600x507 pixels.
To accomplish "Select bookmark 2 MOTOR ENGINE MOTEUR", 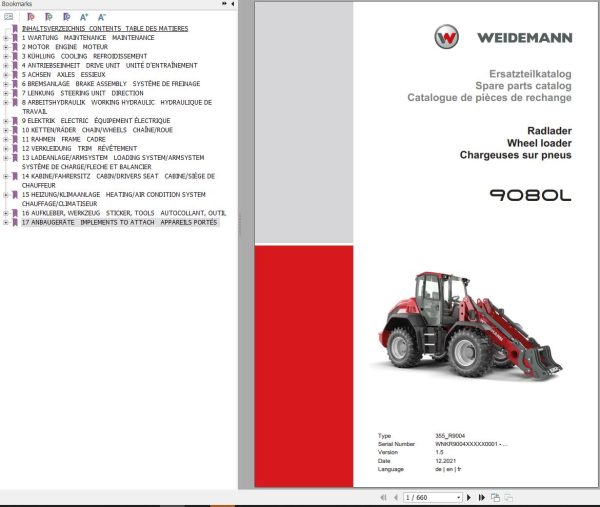I will click(65, 47).
